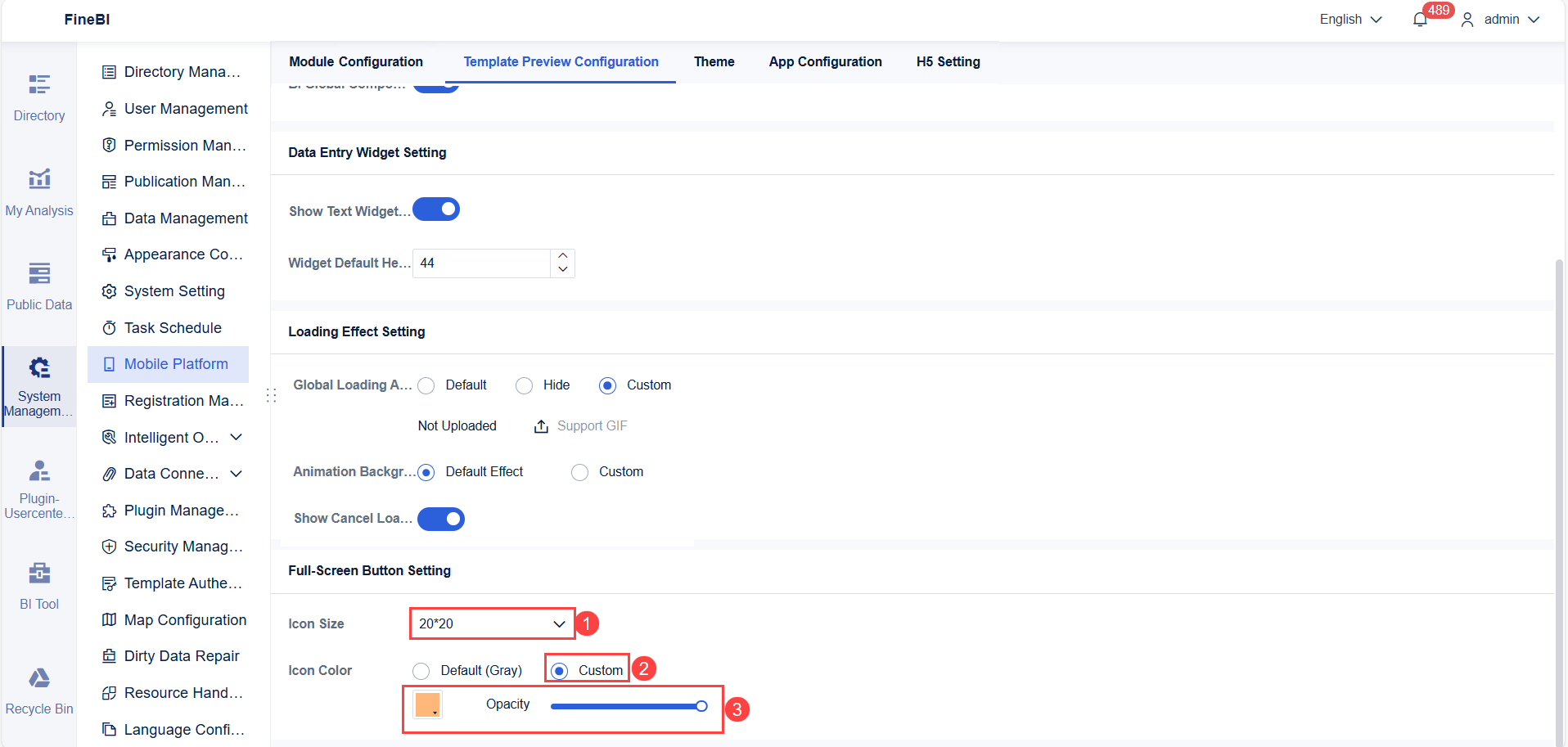This screenshot has height=747, width=1568.
Task: Select the BI Tool sidebar icon
Action: [38, 583]
